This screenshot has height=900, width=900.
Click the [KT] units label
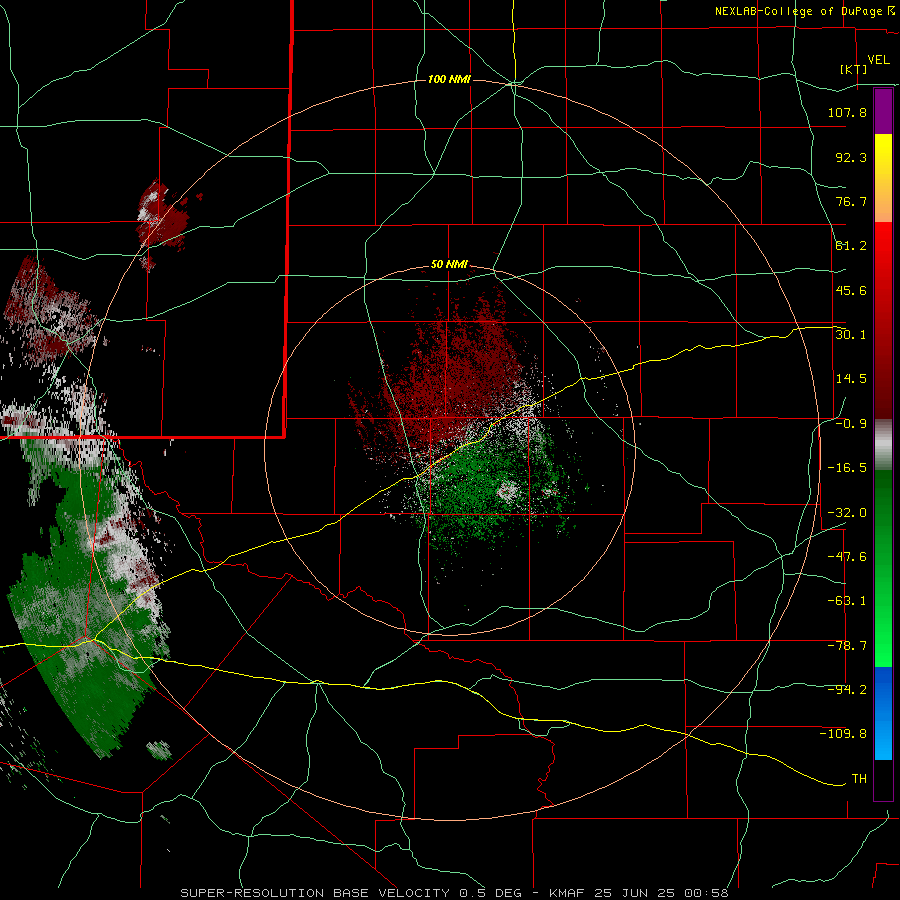coord(854,70)
